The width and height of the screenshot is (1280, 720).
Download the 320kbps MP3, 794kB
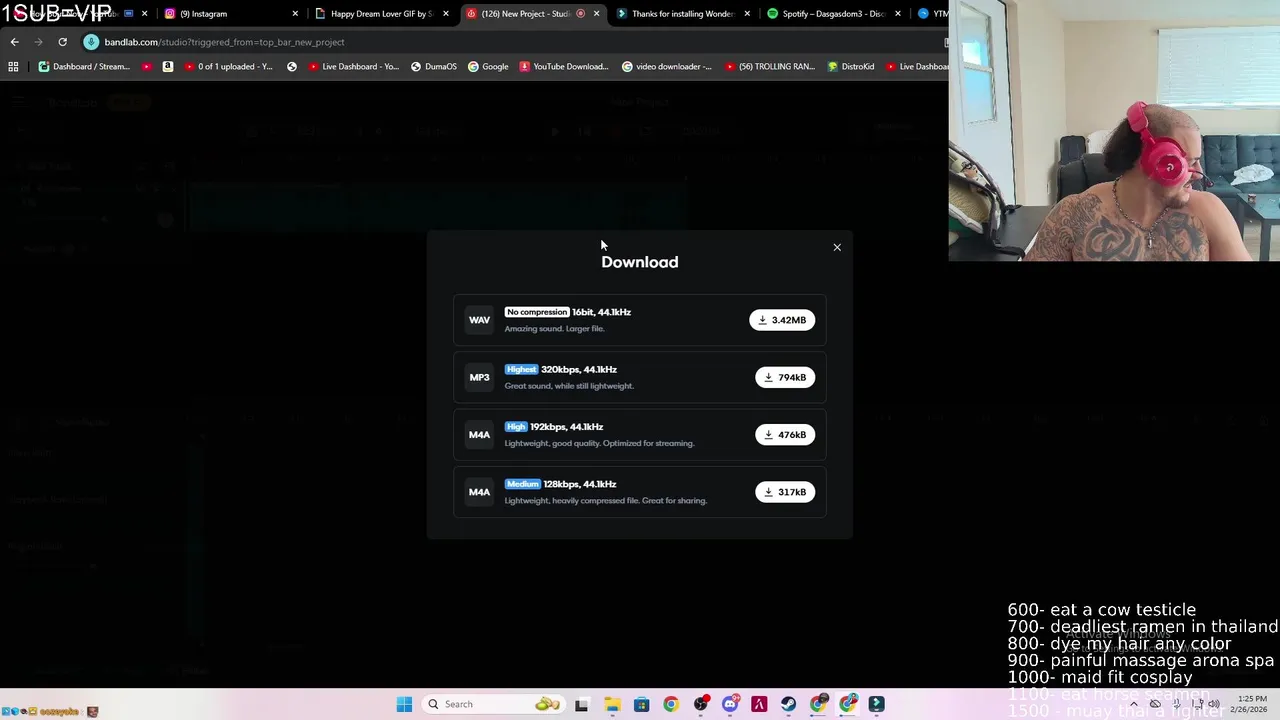pyautogui.click(x=785, y=377)
